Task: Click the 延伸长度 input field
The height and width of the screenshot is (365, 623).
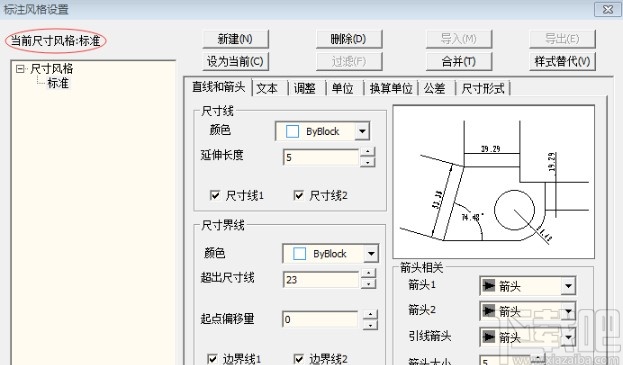Action: [x=321, y=157]
